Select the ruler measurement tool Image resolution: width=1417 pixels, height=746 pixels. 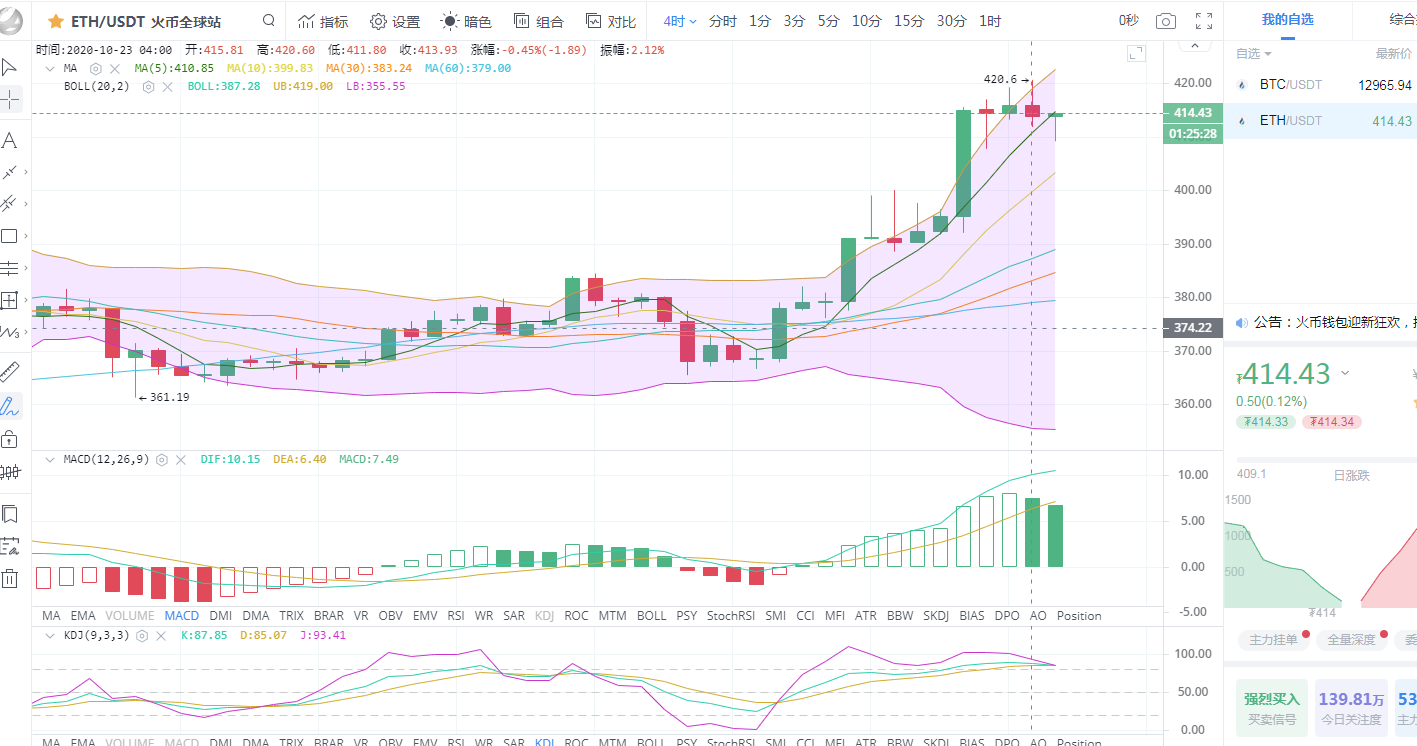click(x=10, y=373)
